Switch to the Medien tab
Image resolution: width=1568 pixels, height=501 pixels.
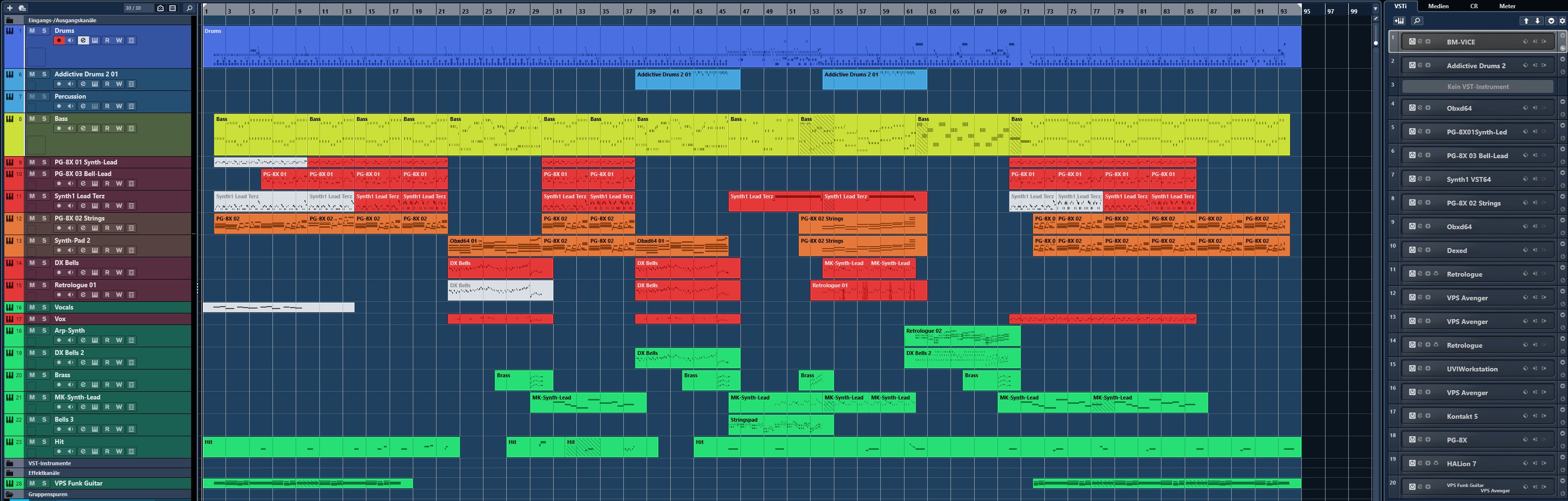coord(1438,6)
